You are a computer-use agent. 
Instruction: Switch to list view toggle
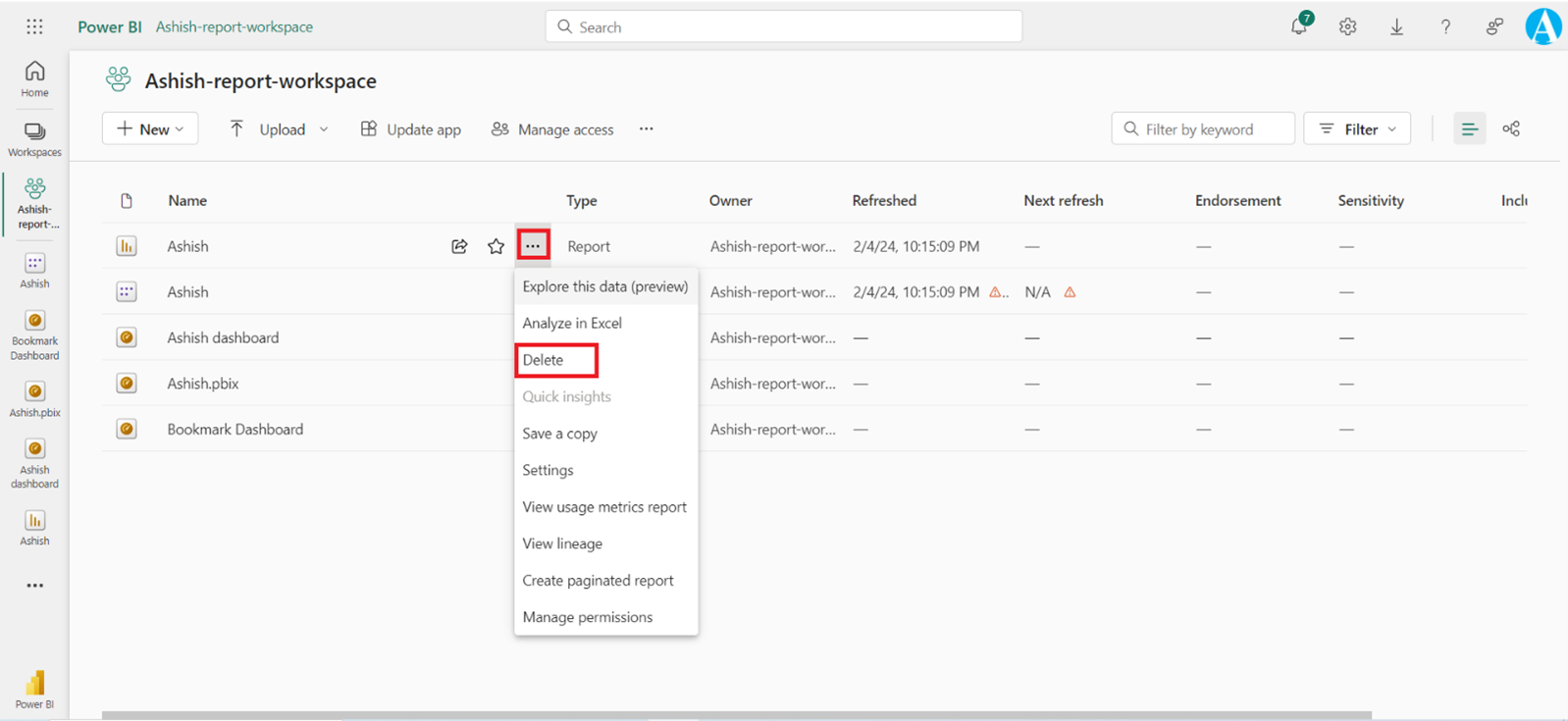click(1469, 129)
